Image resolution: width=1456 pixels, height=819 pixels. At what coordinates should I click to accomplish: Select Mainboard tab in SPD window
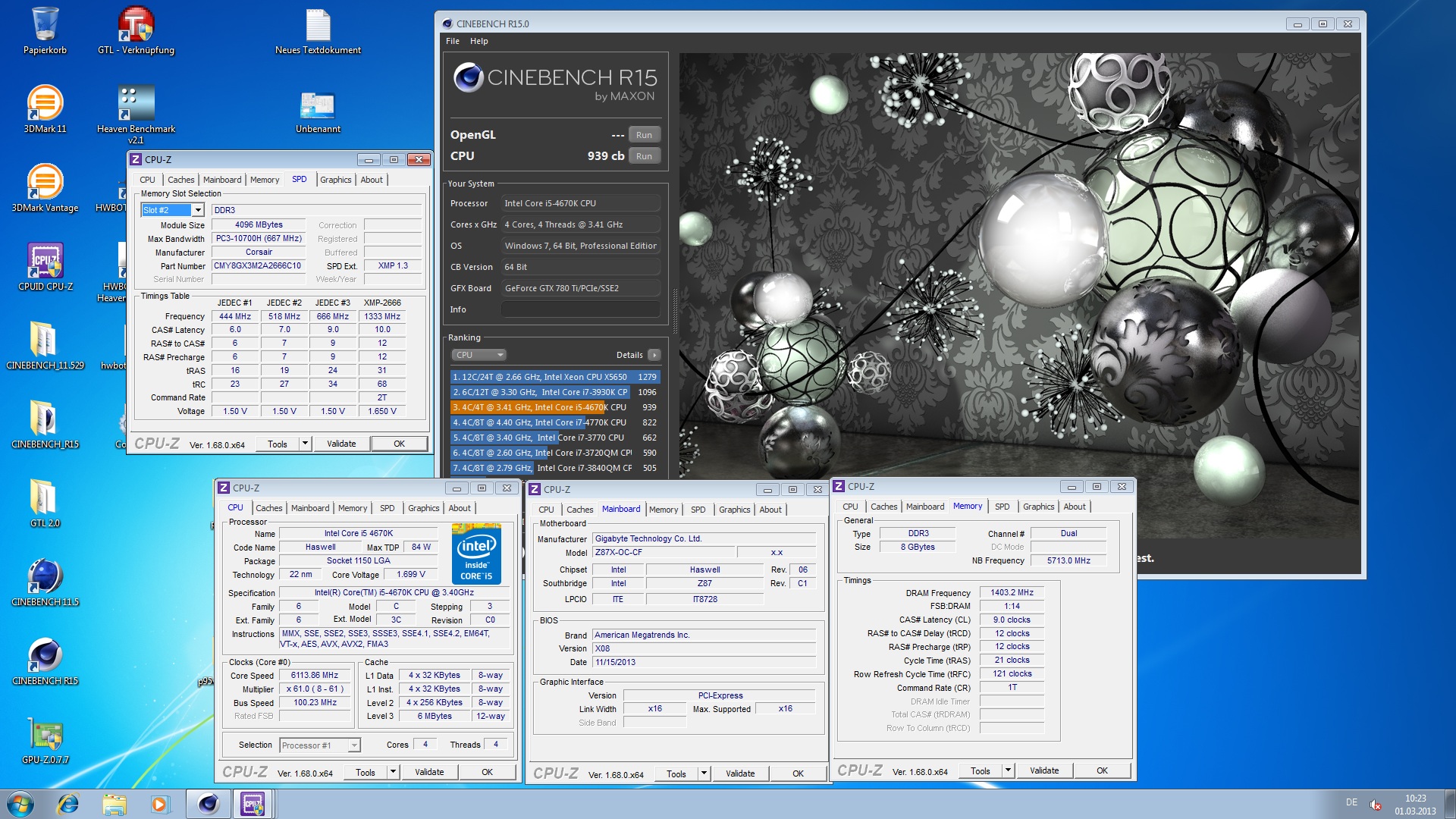point(222,180)
